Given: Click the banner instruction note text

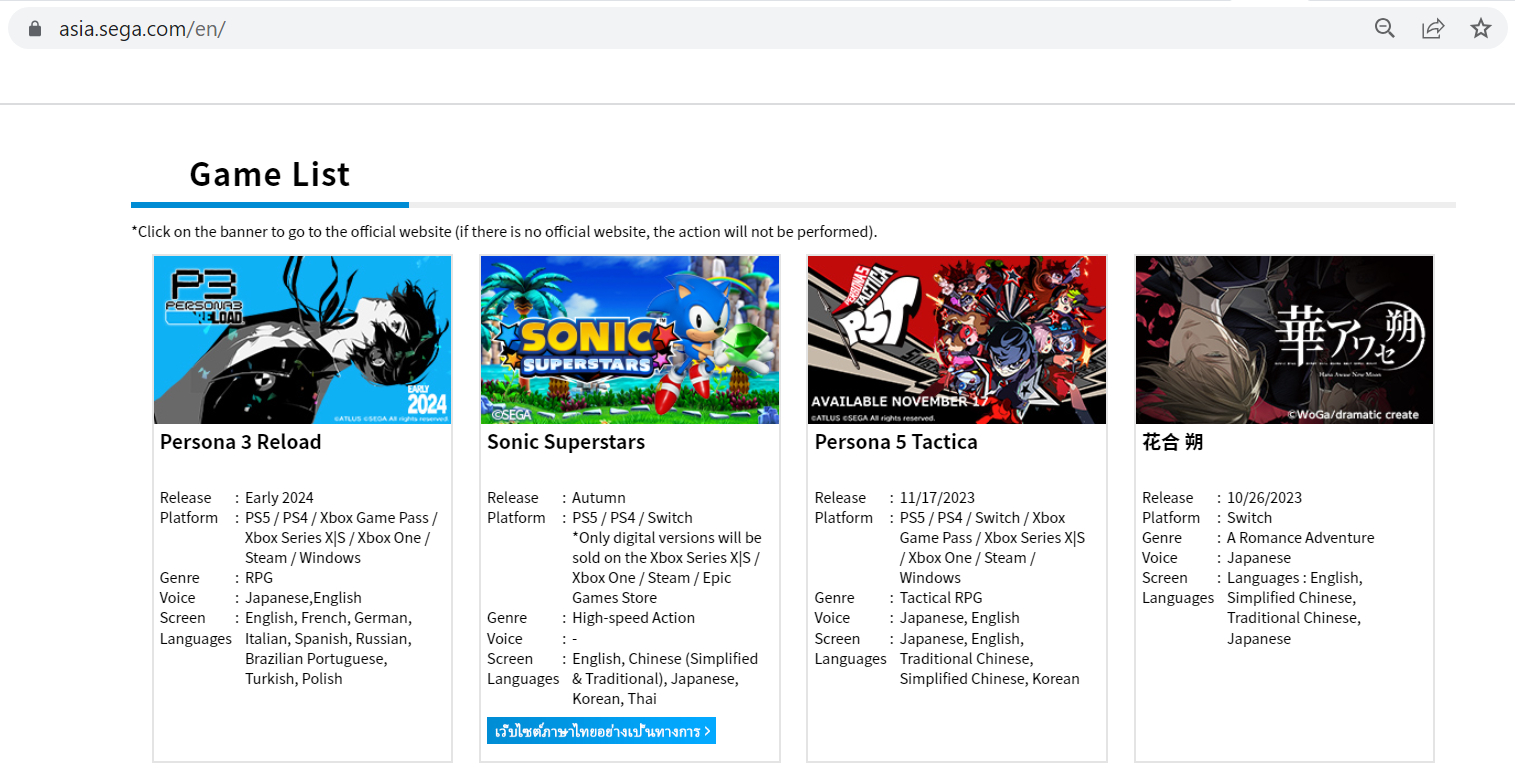Looking at the screenshot, I should (x=504, y=232).
